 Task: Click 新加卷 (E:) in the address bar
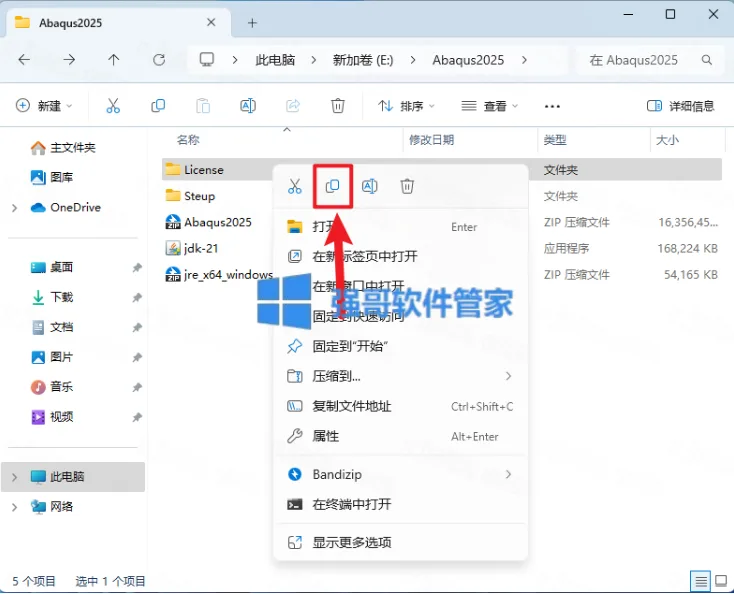(x=363, y=60)
